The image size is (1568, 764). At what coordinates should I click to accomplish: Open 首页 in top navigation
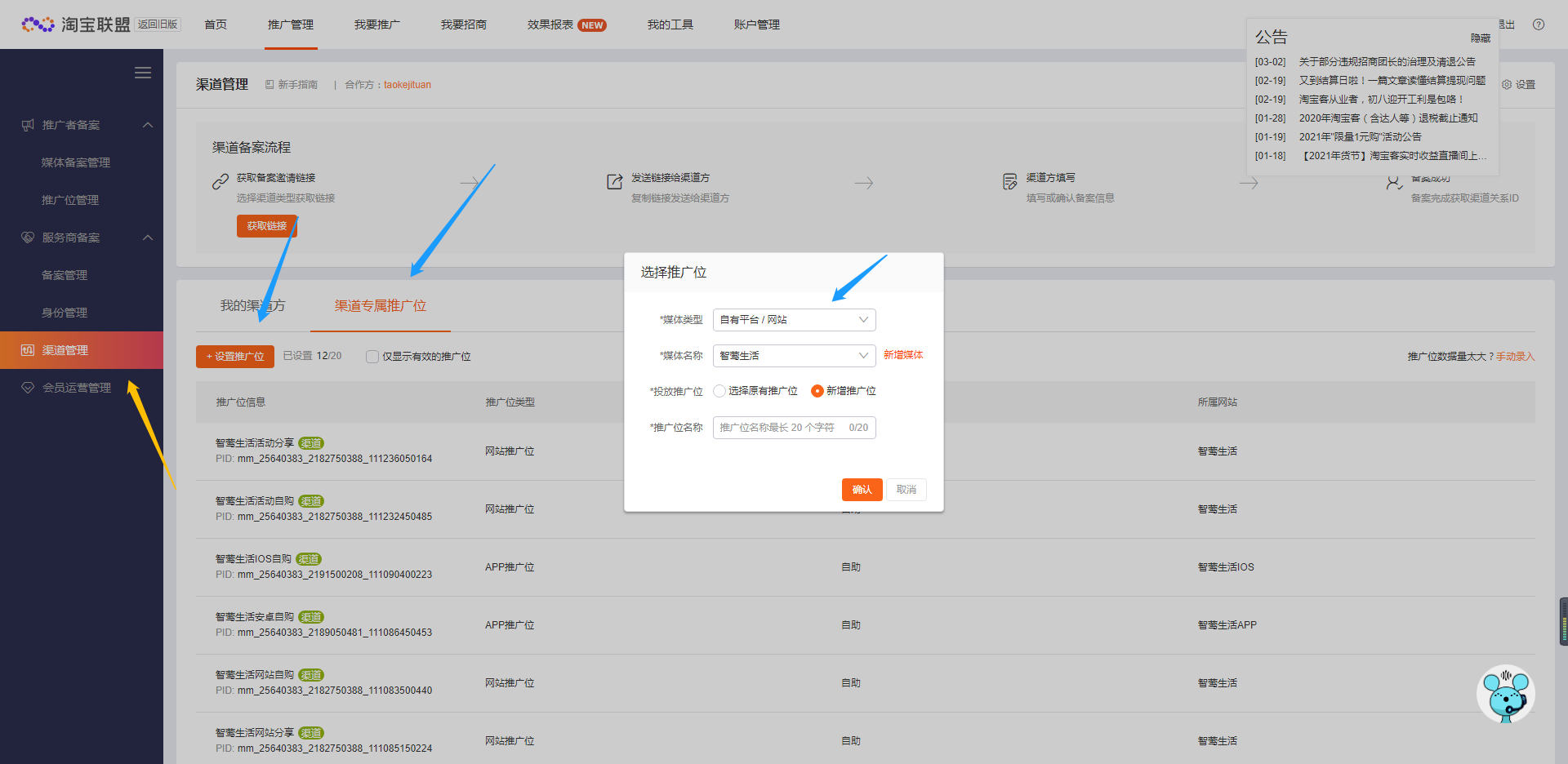[x=216, y=24]
